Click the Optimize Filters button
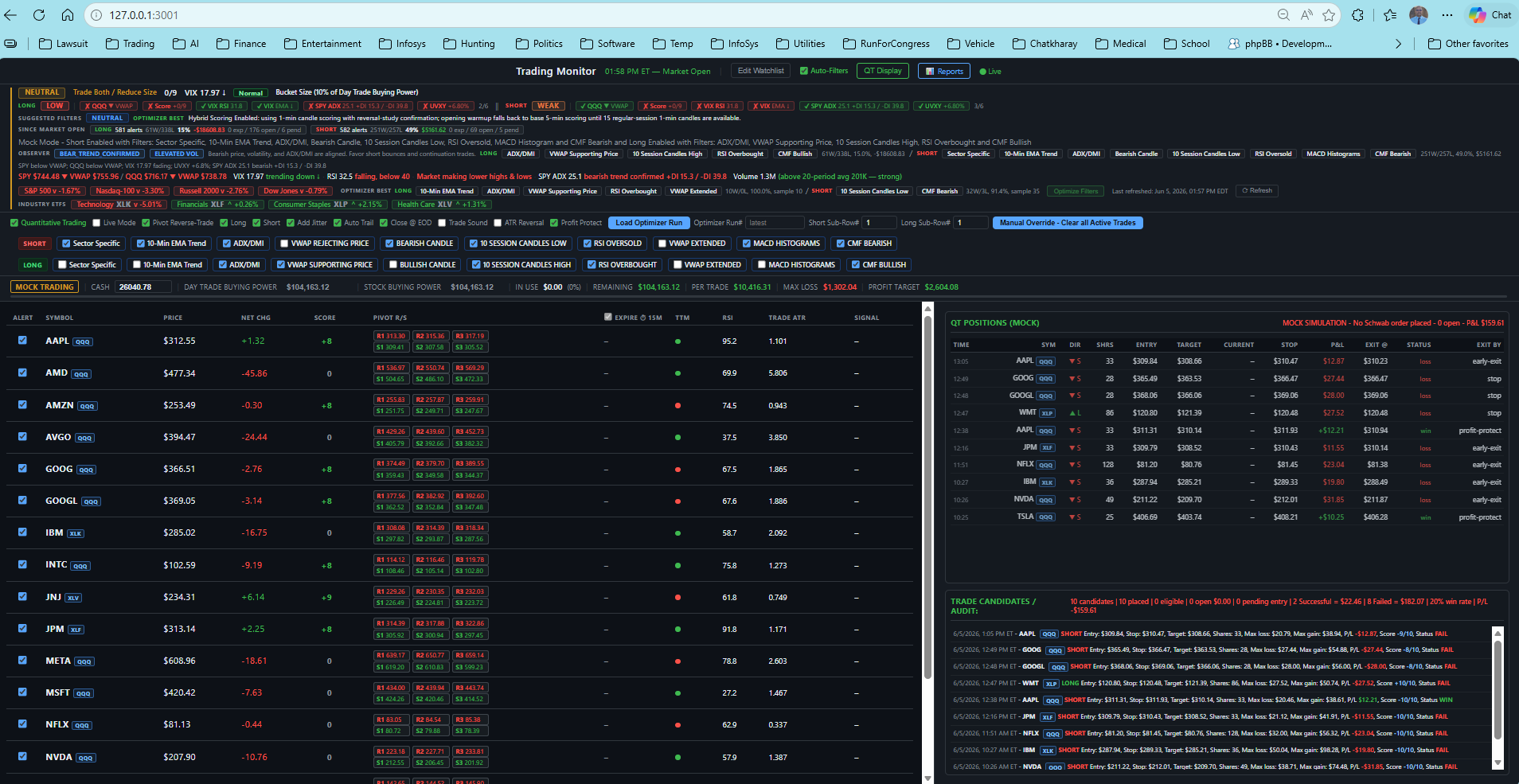This screenshot has width=1519, height=784. pyautogui.click(x=1076, y=191)
